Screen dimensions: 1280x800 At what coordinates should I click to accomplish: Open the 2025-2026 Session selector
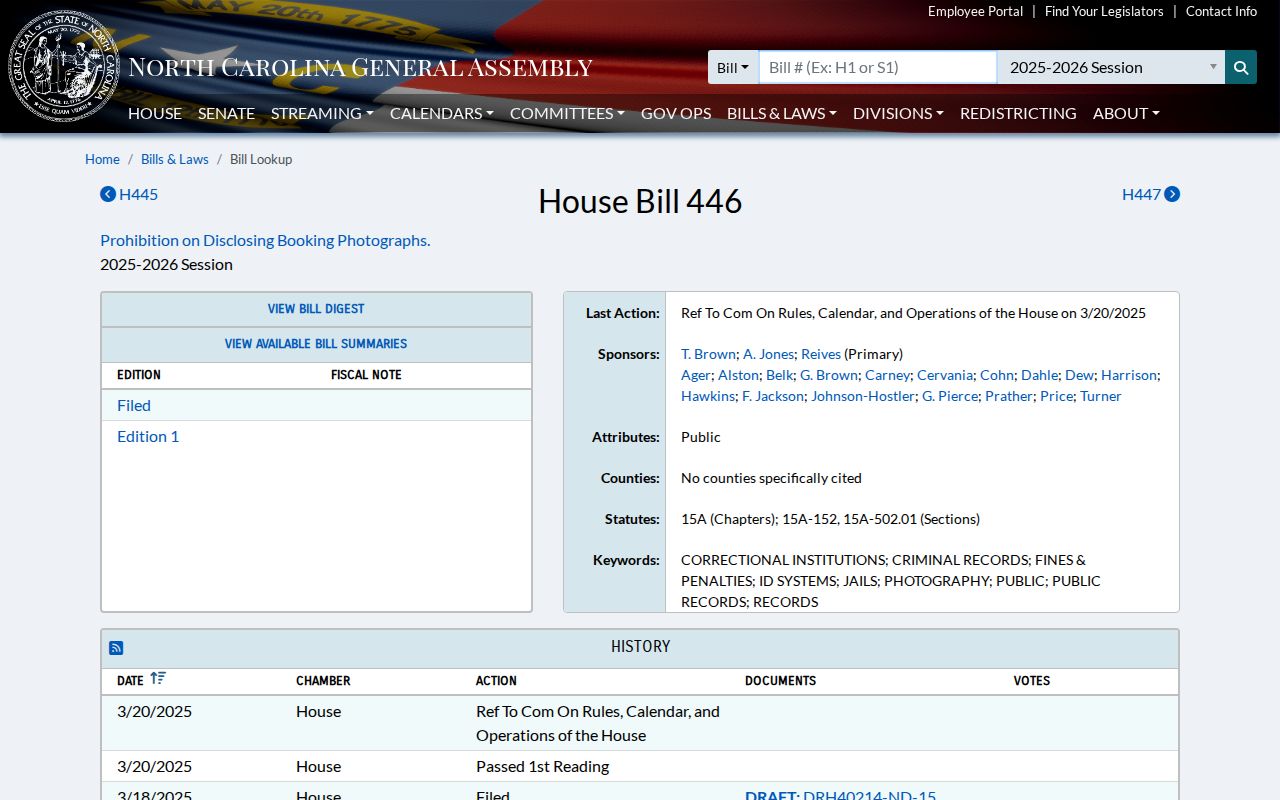(x=1111, y=67)
